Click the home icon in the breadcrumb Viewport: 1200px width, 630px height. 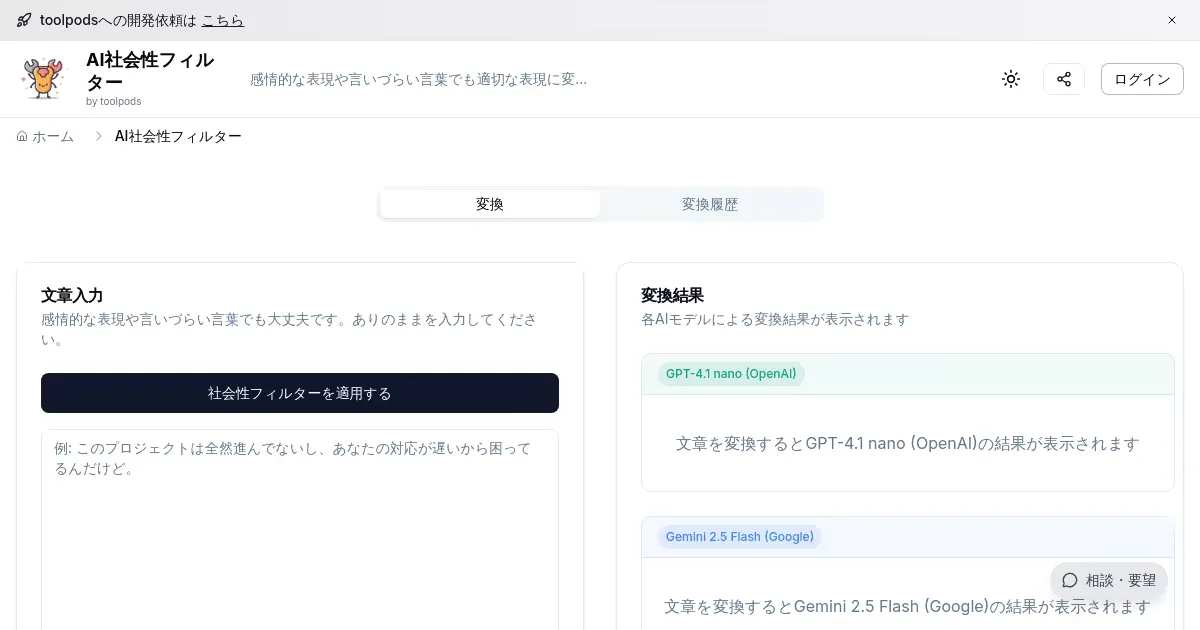pyautogui.click(x=22, y=136)
